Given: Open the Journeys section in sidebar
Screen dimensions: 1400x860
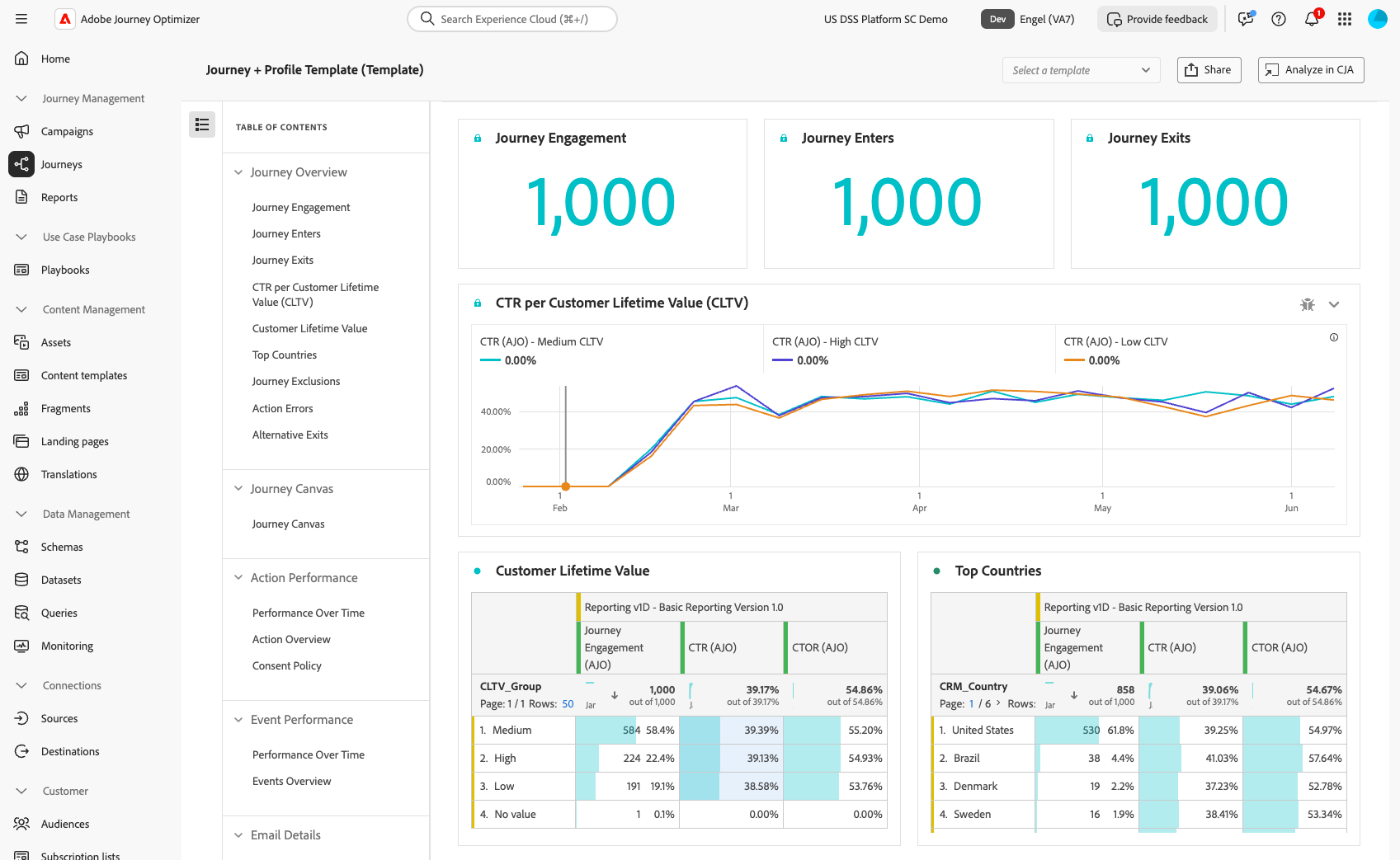Looking at the screenshot, I should tap(62, 164).
